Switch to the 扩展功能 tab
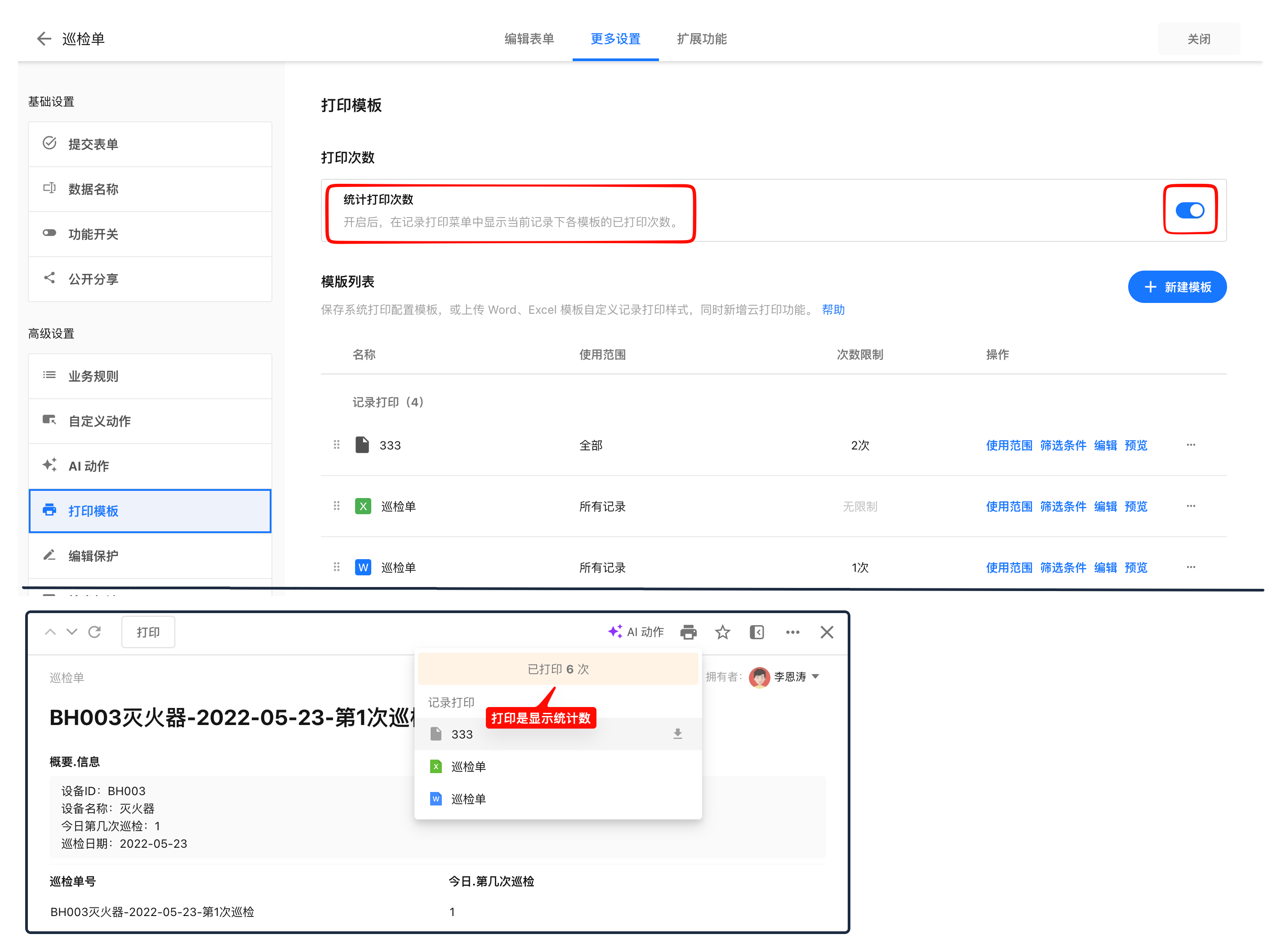 tap(702, 39)
